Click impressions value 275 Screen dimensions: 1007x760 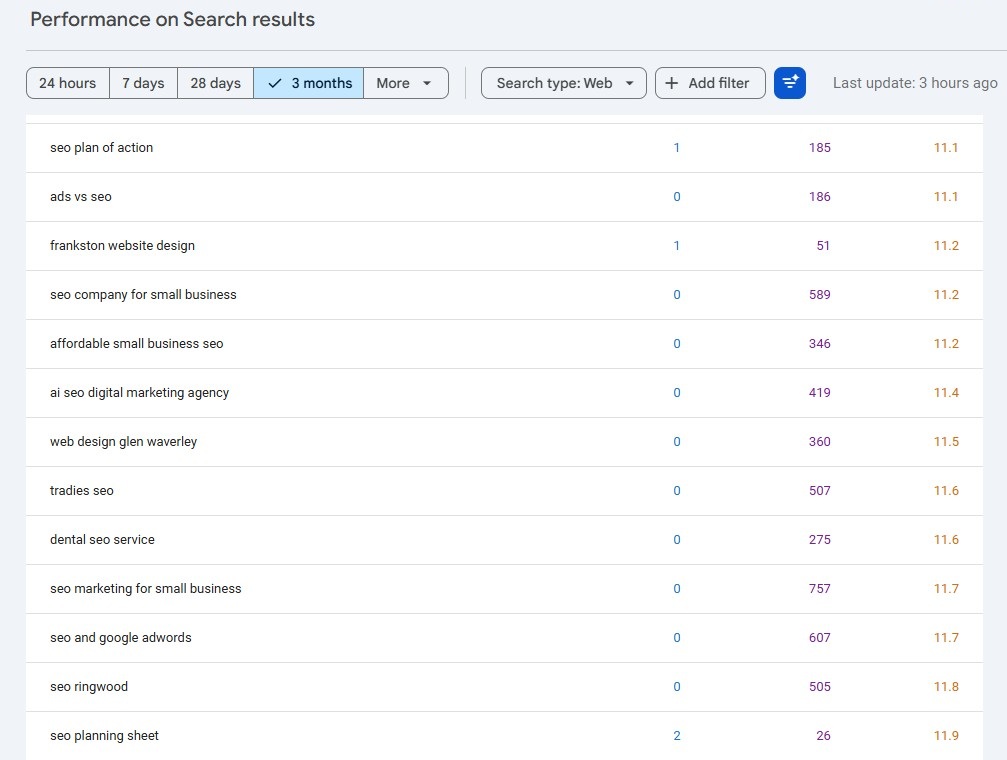[x=819, y=540]
